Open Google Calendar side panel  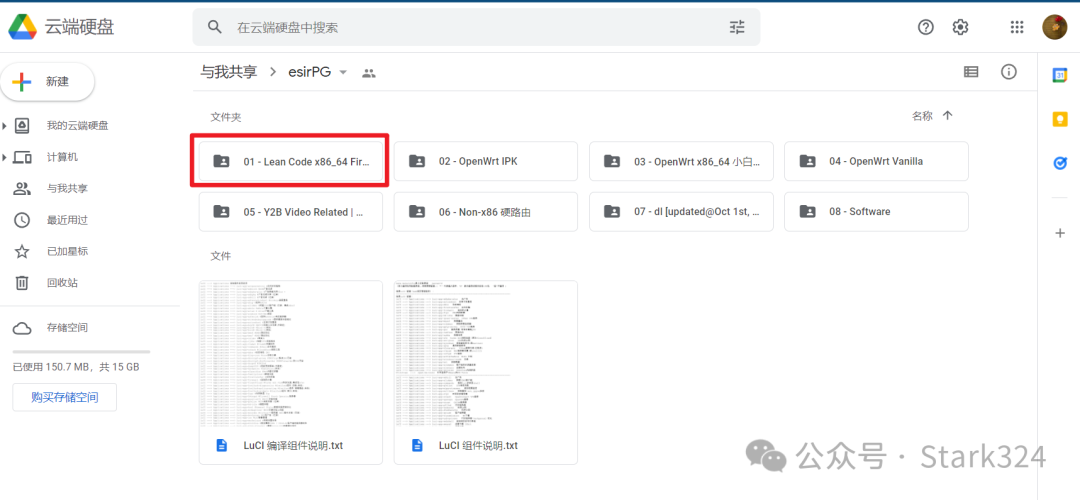(x=1060, y=76)
